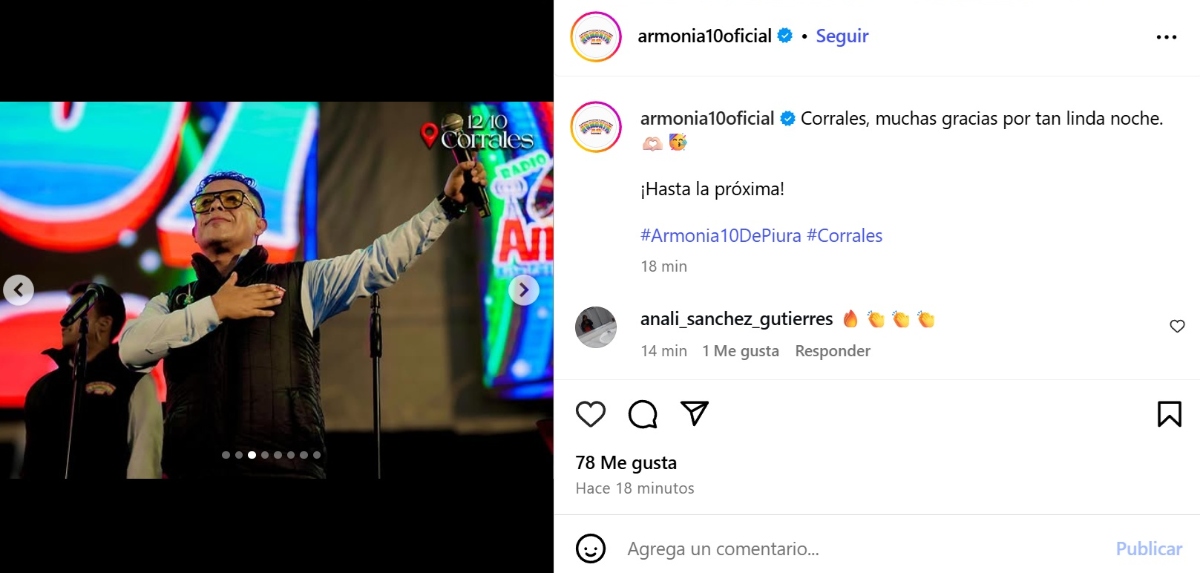
Task: Reply to comment with Responder
Action: (x=832, y=351)
